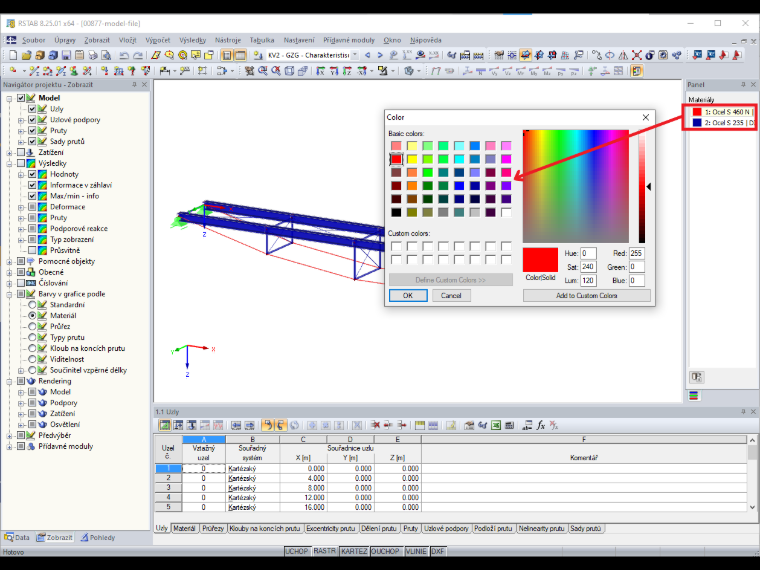760x570 pixels.
Task: Enable the Zatížení checkbox
Action: pos(21,152)
